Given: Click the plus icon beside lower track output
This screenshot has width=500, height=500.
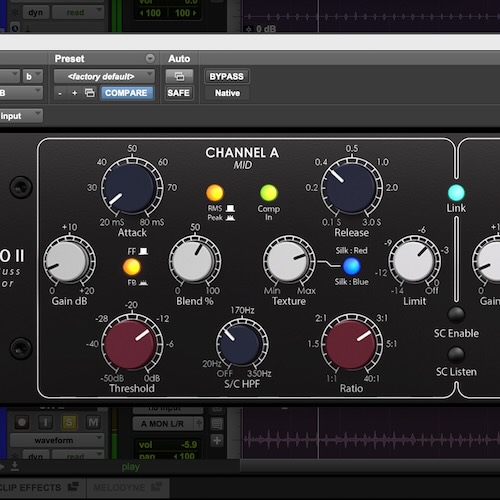Looking at the screenshot, I should tap(217, 441).
